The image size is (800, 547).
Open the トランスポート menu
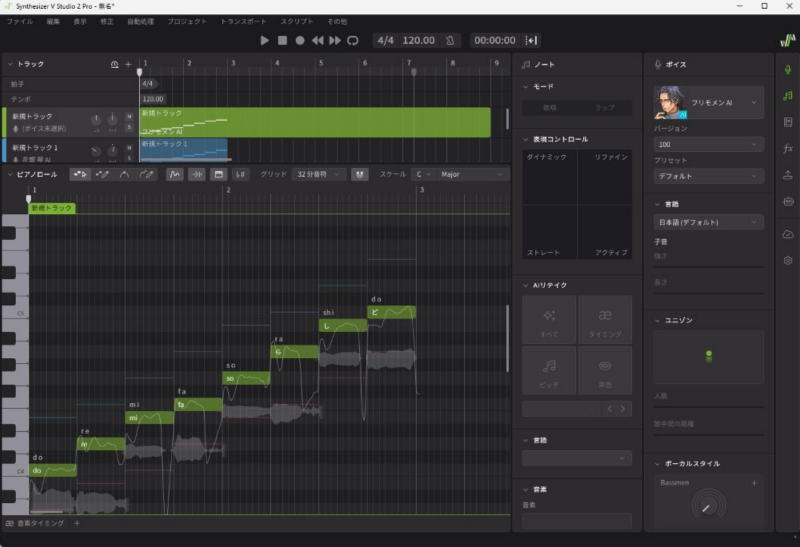(x=243, y=21)
